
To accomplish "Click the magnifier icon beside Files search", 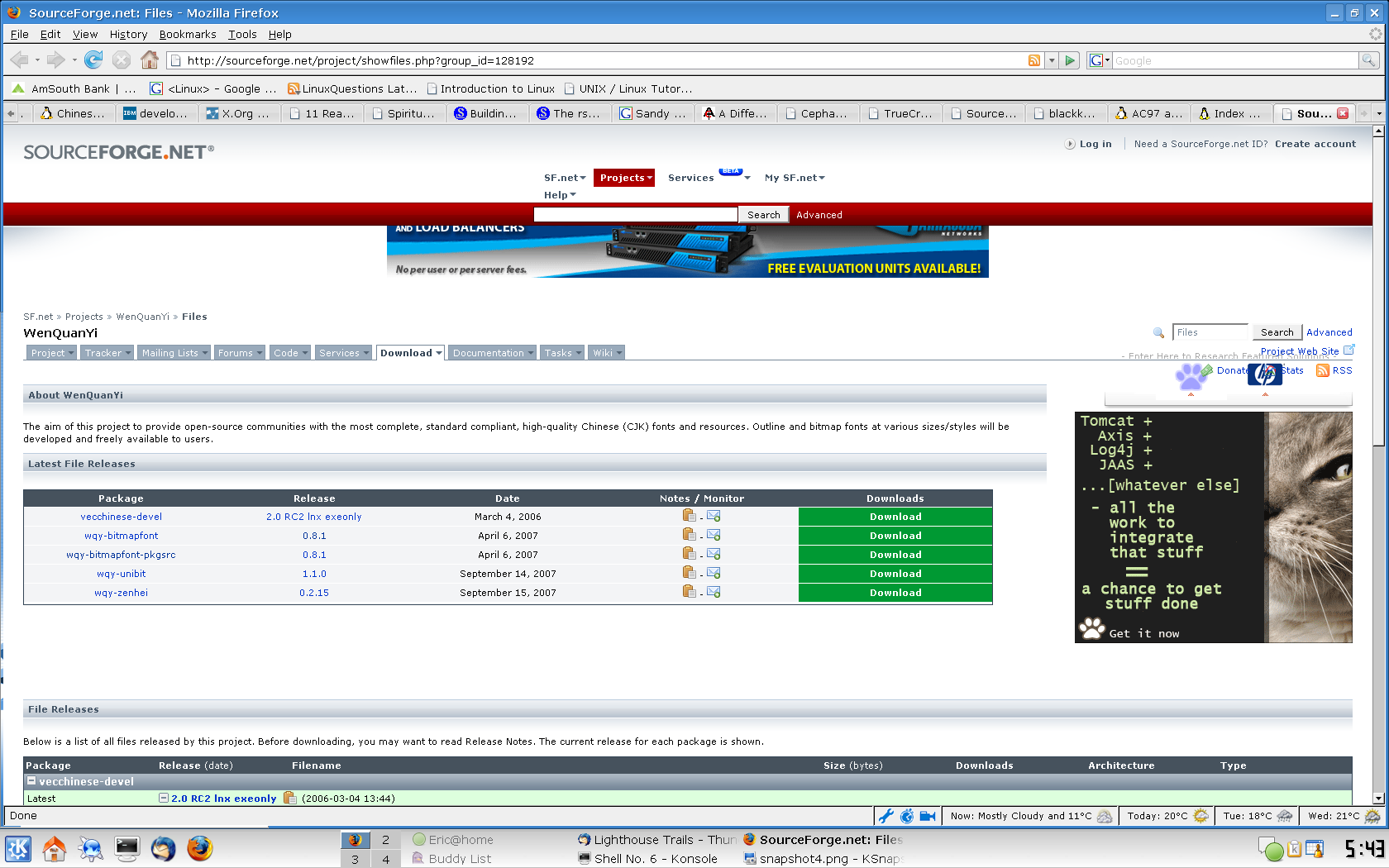I will [x=1158, y=332].
